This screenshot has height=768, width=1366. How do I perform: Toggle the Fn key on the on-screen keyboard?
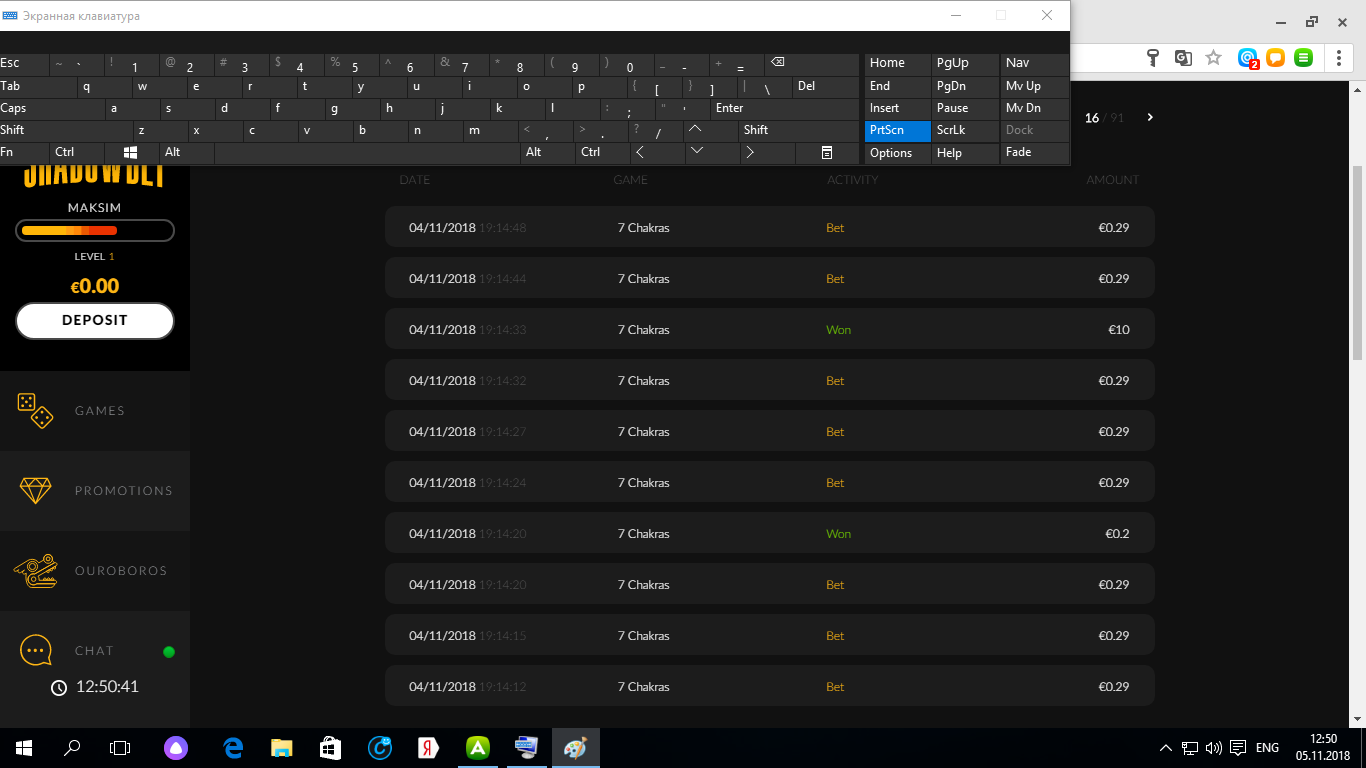(x=24, y=152)
